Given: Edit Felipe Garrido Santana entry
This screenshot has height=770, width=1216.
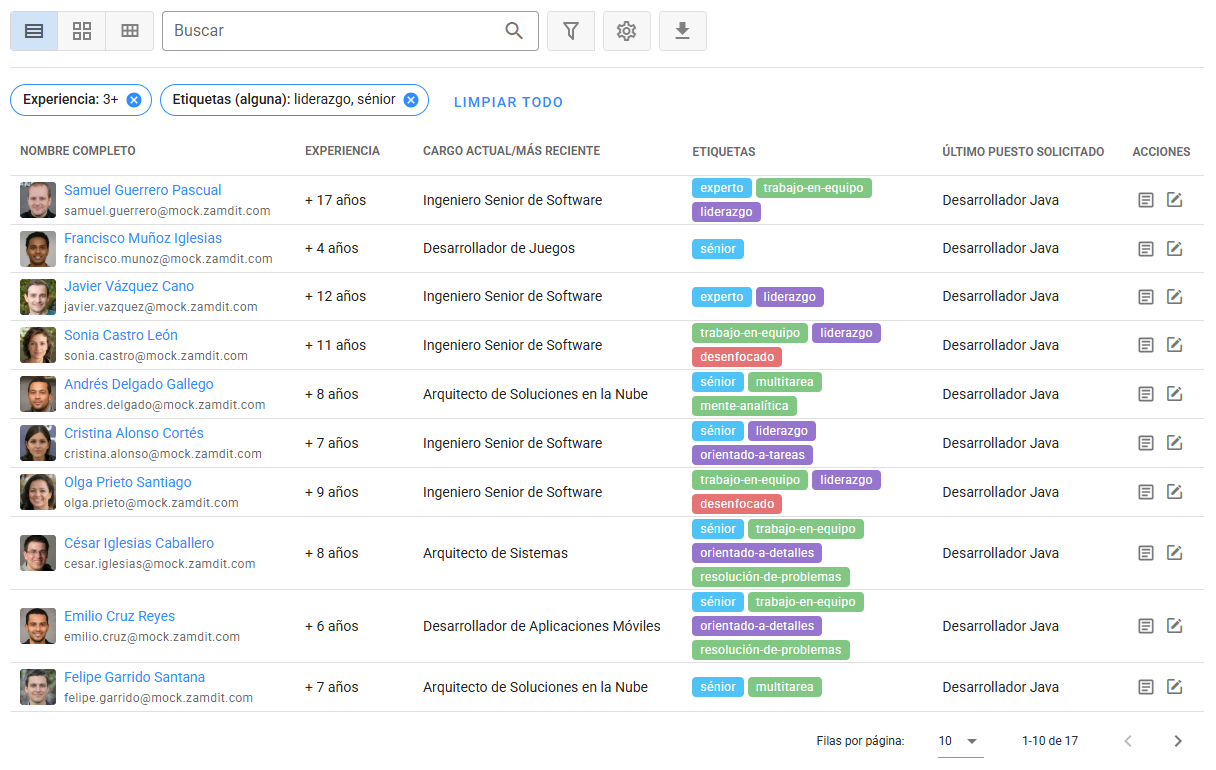Looking at the screenshot, I should click(x=1174, y=687).
